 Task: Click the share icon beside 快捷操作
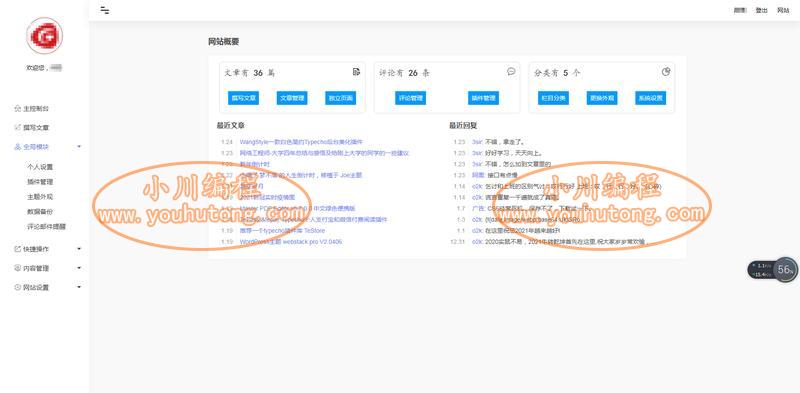pyautogui.click(x=17, y=249)
